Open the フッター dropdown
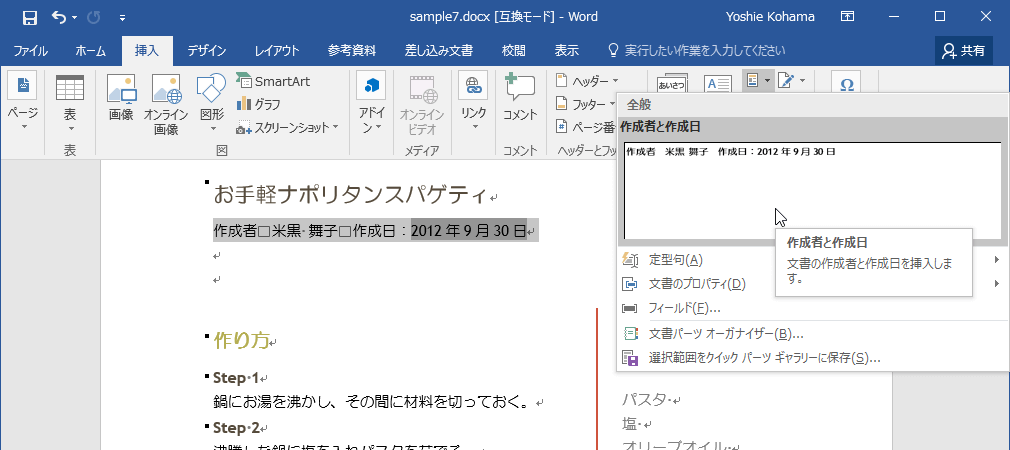Viewport: 1010px width, 450px height. (585, 104)
